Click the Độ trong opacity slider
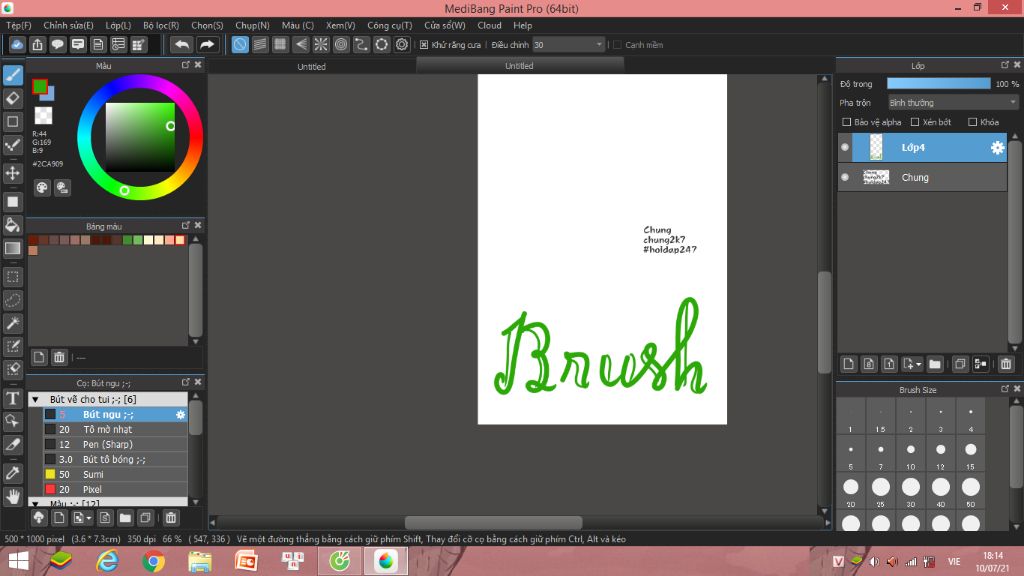 click(x=938, y=84)
